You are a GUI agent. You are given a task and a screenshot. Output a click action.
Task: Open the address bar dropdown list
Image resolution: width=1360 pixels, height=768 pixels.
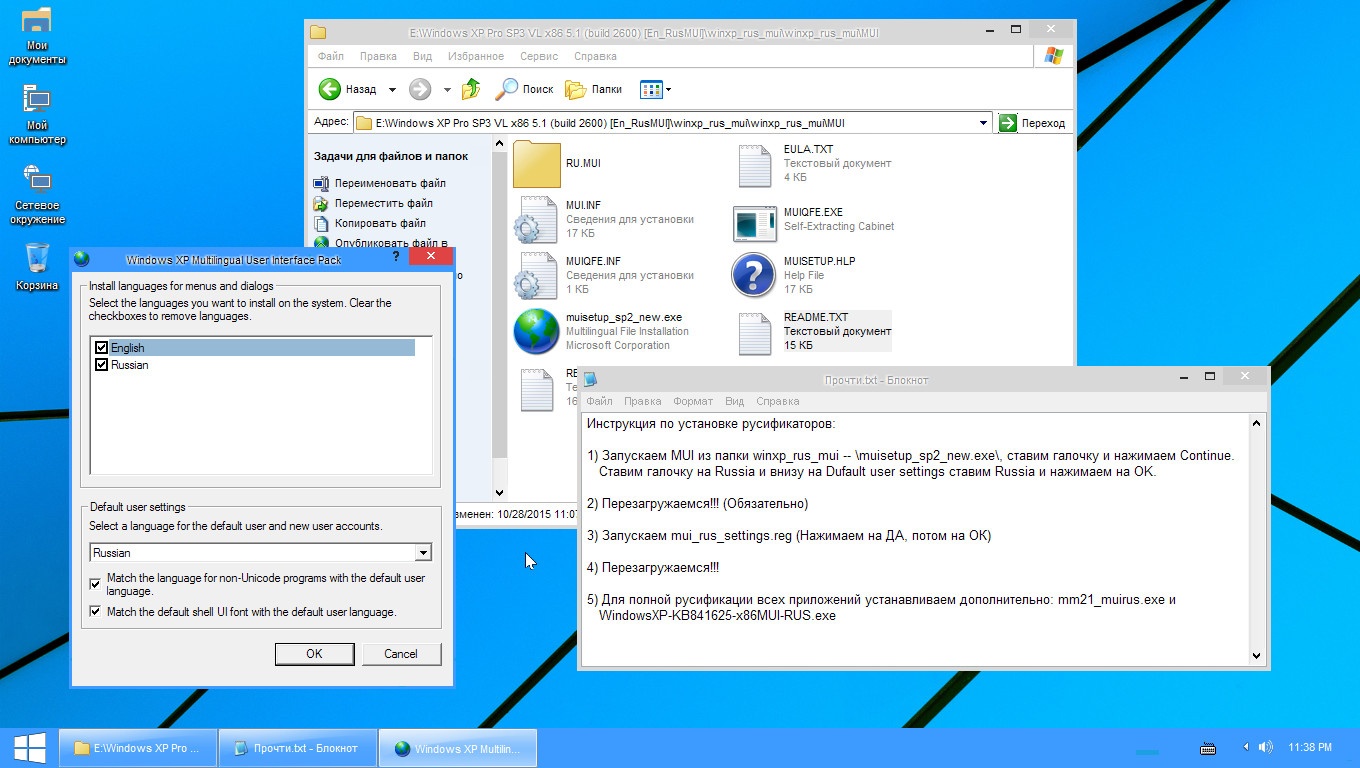point(981,122)
